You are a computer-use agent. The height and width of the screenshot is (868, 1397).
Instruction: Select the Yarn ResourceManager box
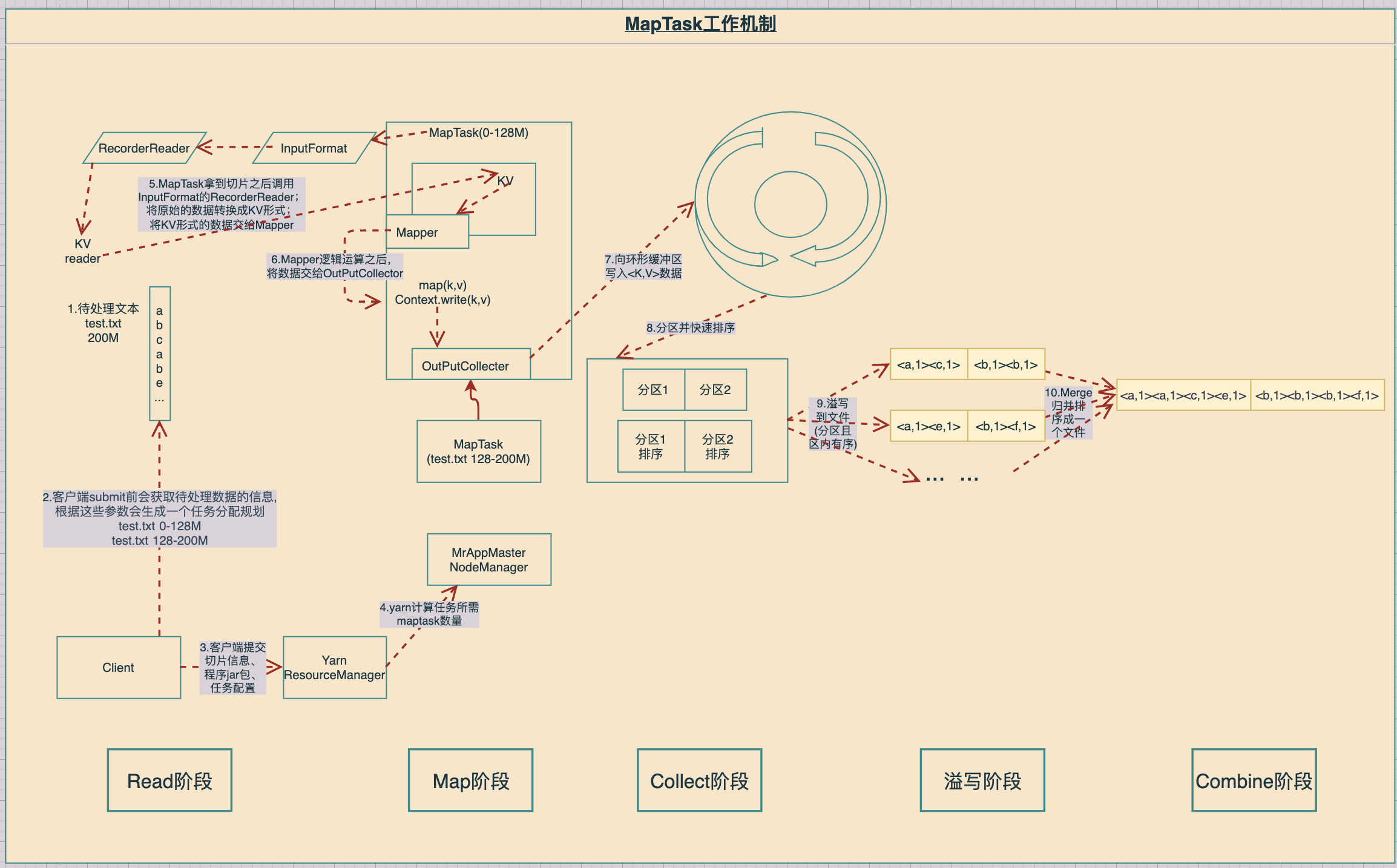coord(334,668)
